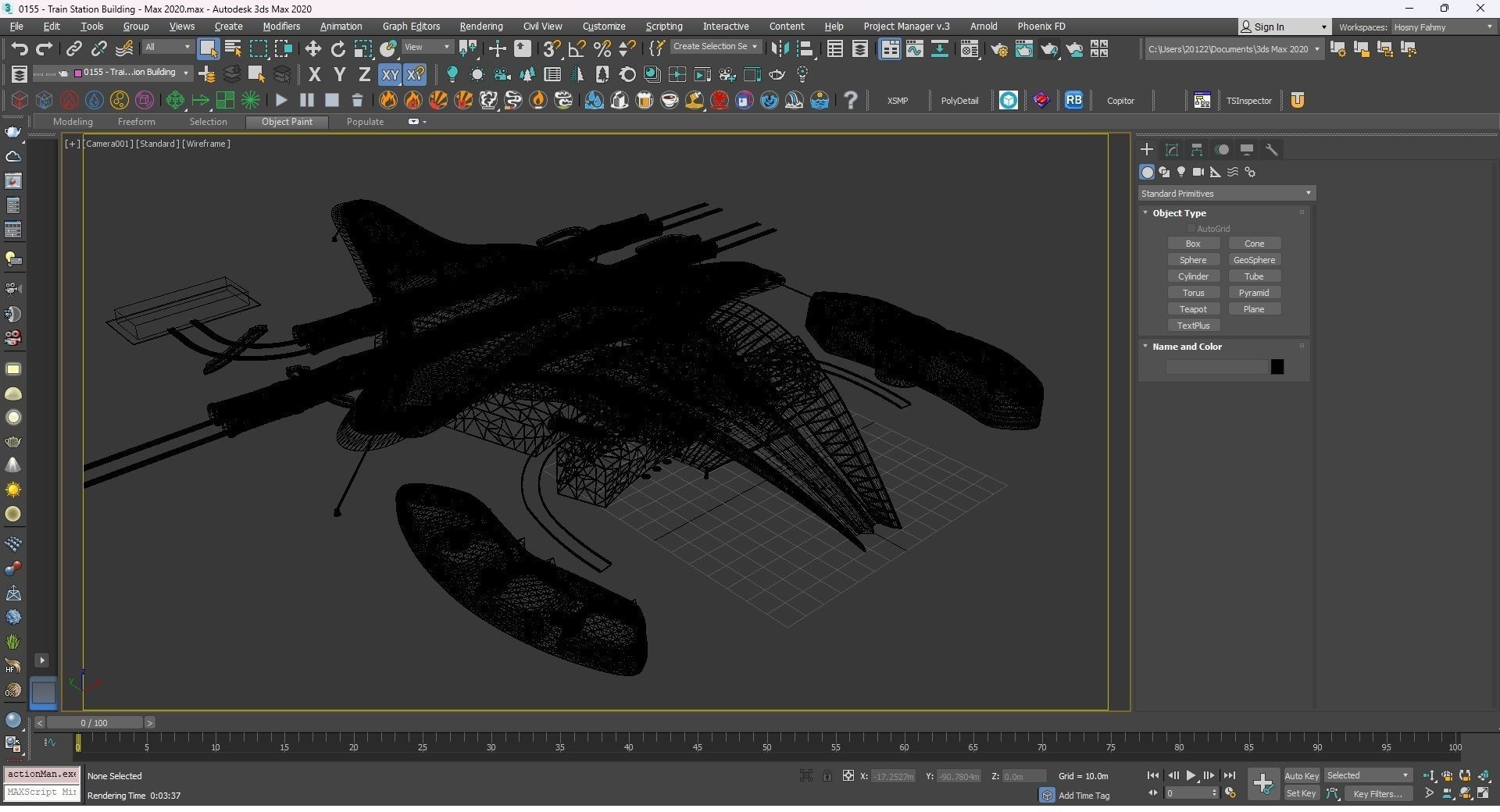Click the Key Filters button

[1377, 794]
